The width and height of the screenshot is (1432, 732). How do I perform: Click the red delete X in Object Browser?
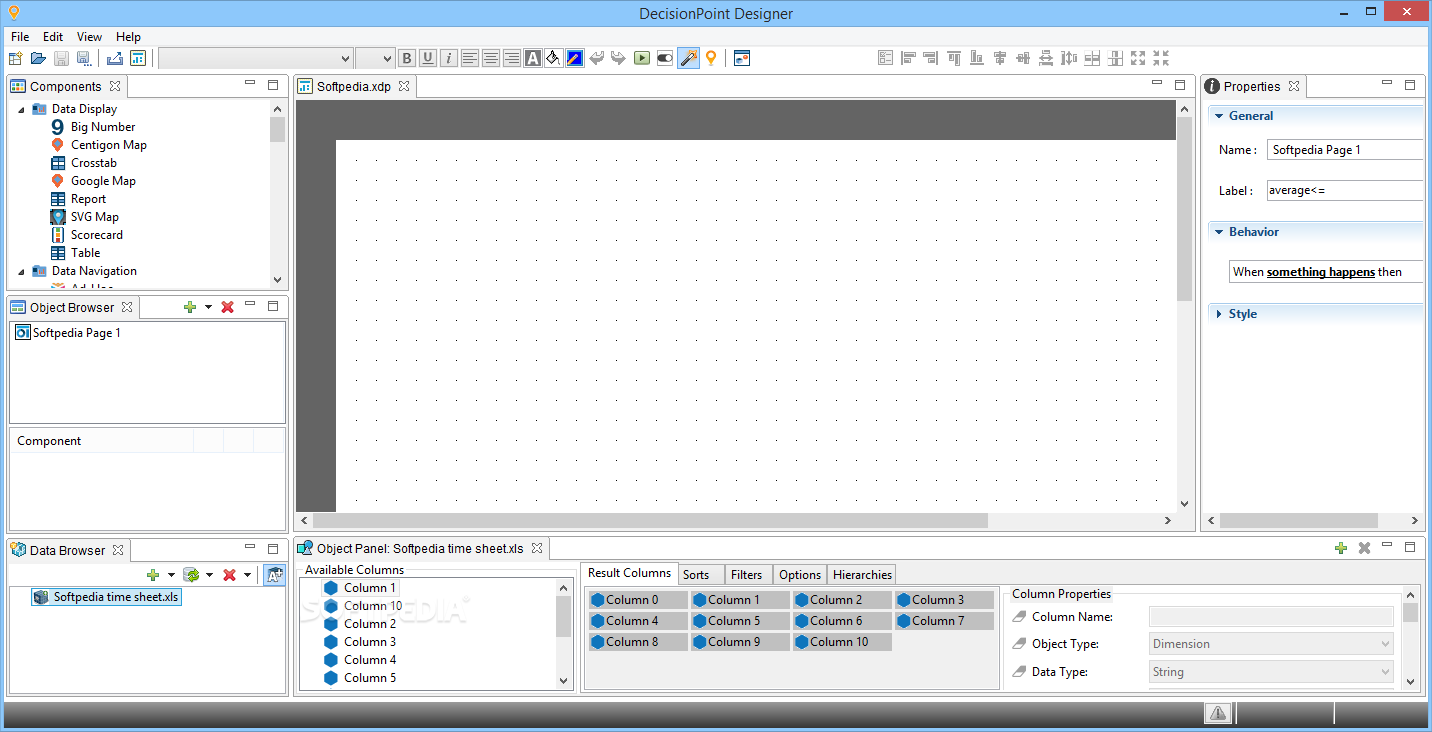pos(227,307)
